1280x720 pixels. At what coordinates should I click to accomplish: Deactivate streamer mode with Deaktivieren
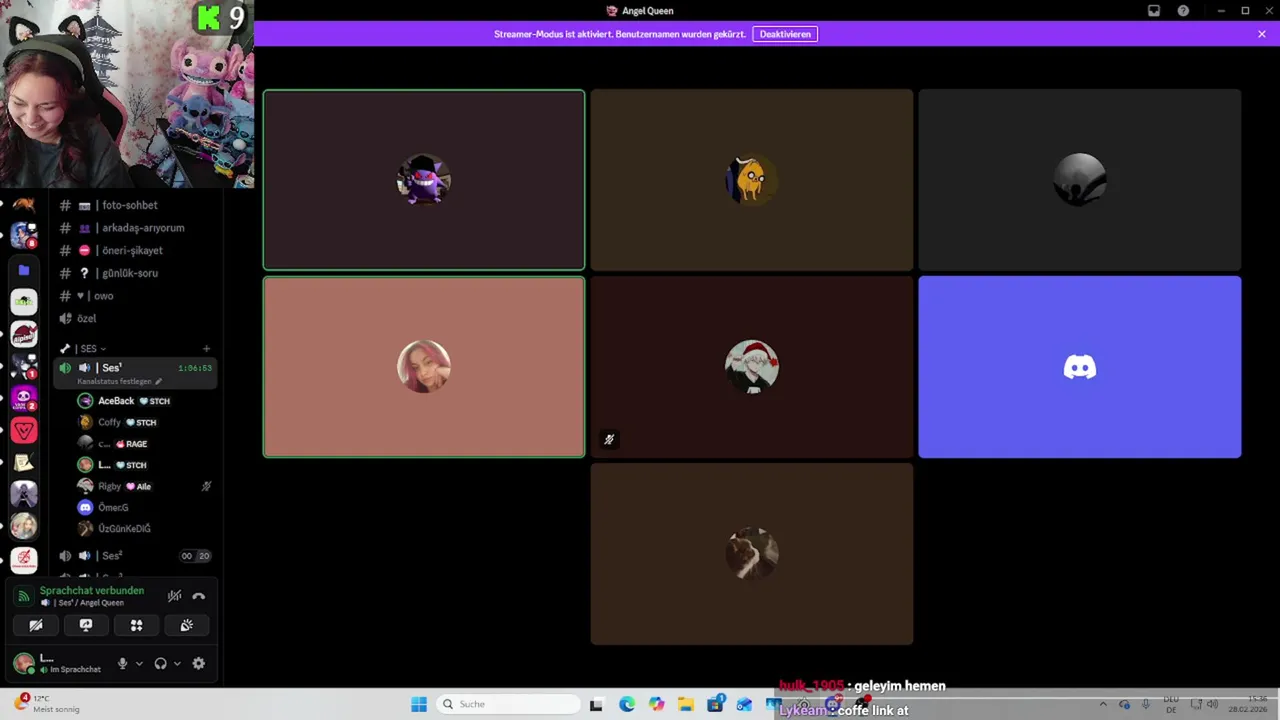click(x=785, y=34)
